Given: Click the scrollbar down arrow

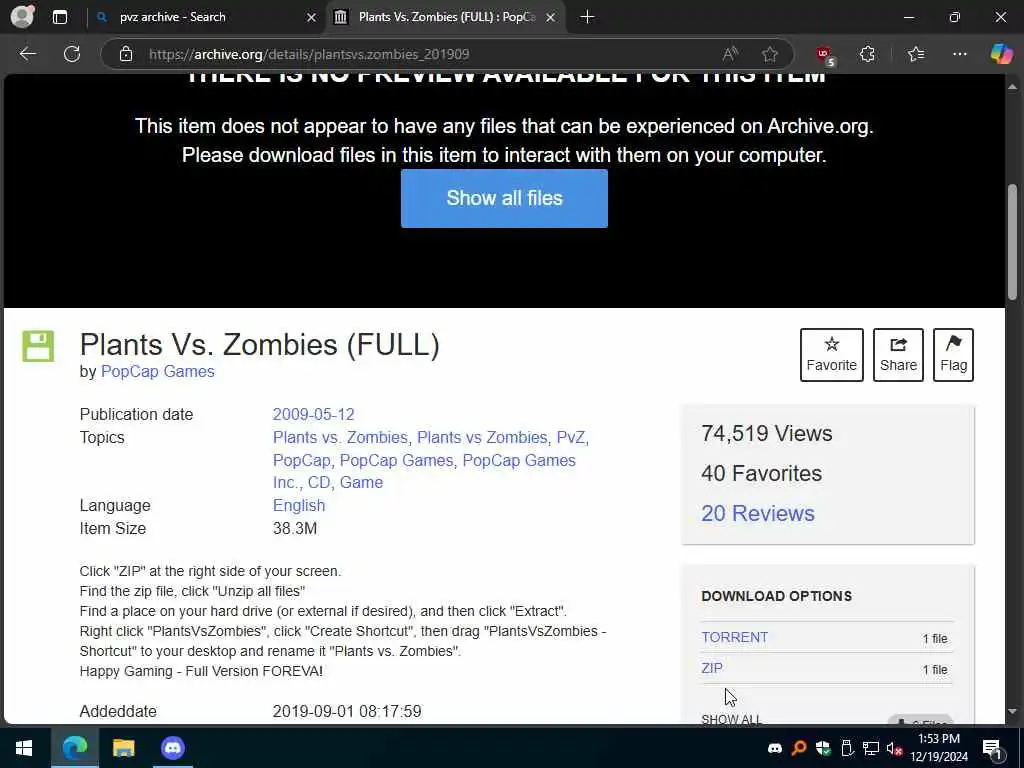Looking at the screenshot, I should 1012,711.
